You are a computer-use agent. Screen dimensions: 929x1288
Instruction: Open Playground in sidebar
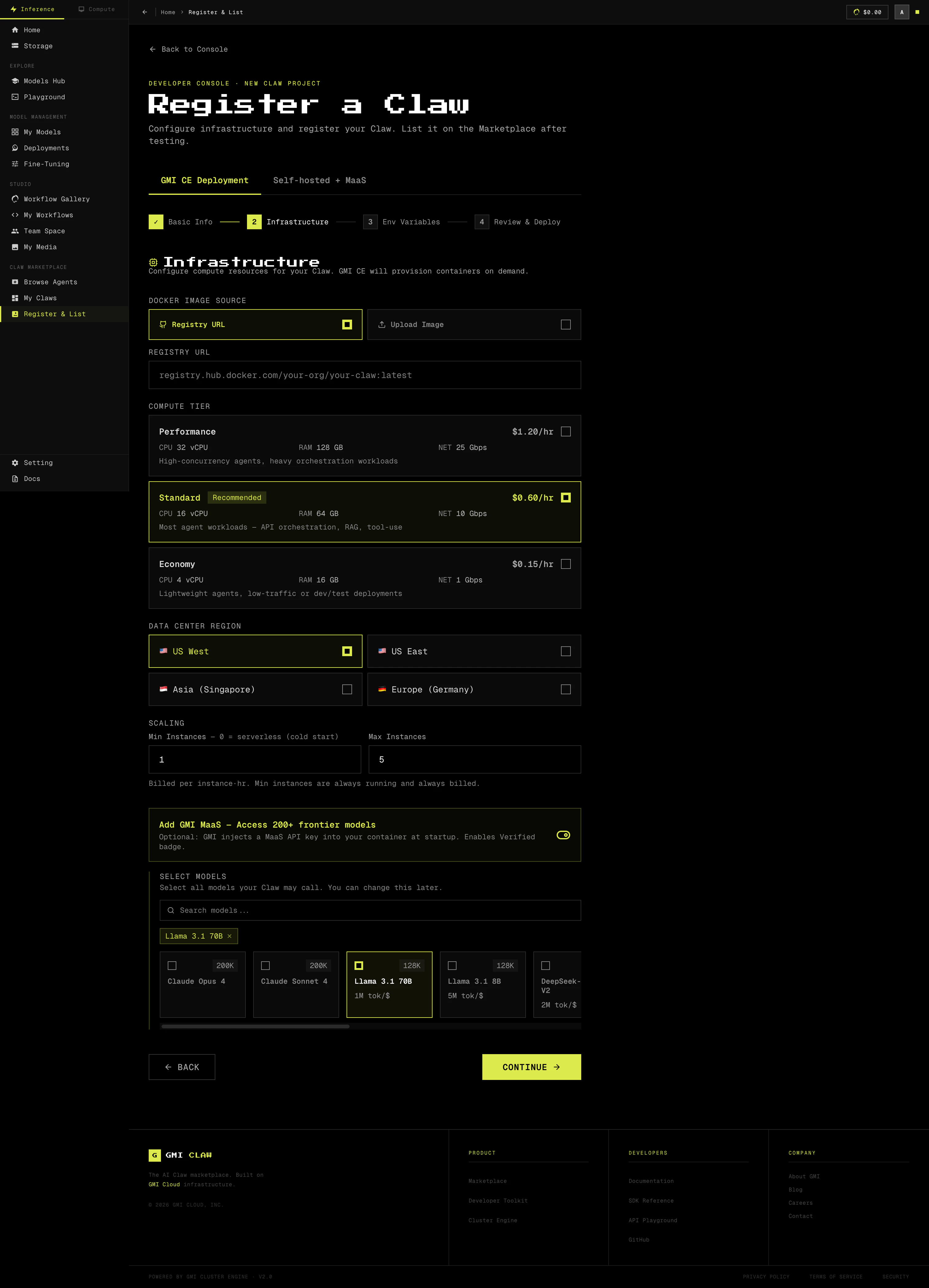point(44,97)
